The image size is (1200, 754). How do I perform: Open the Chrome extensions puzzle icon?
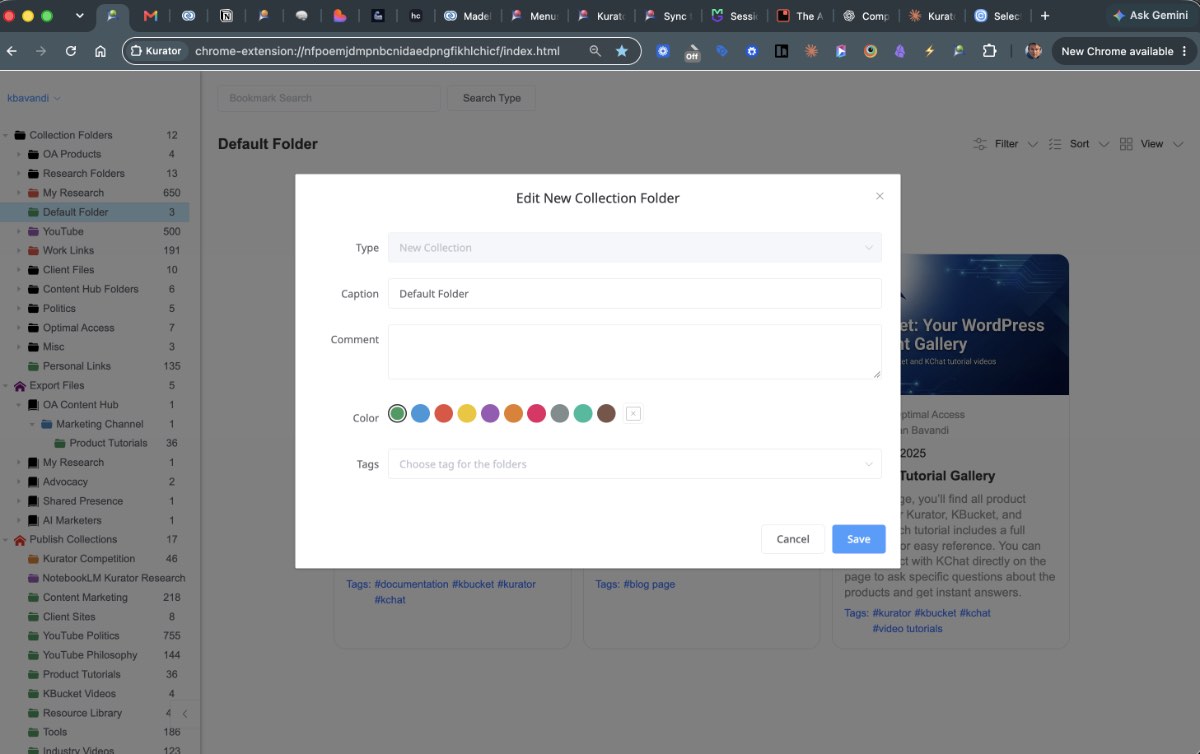[989, 51]
